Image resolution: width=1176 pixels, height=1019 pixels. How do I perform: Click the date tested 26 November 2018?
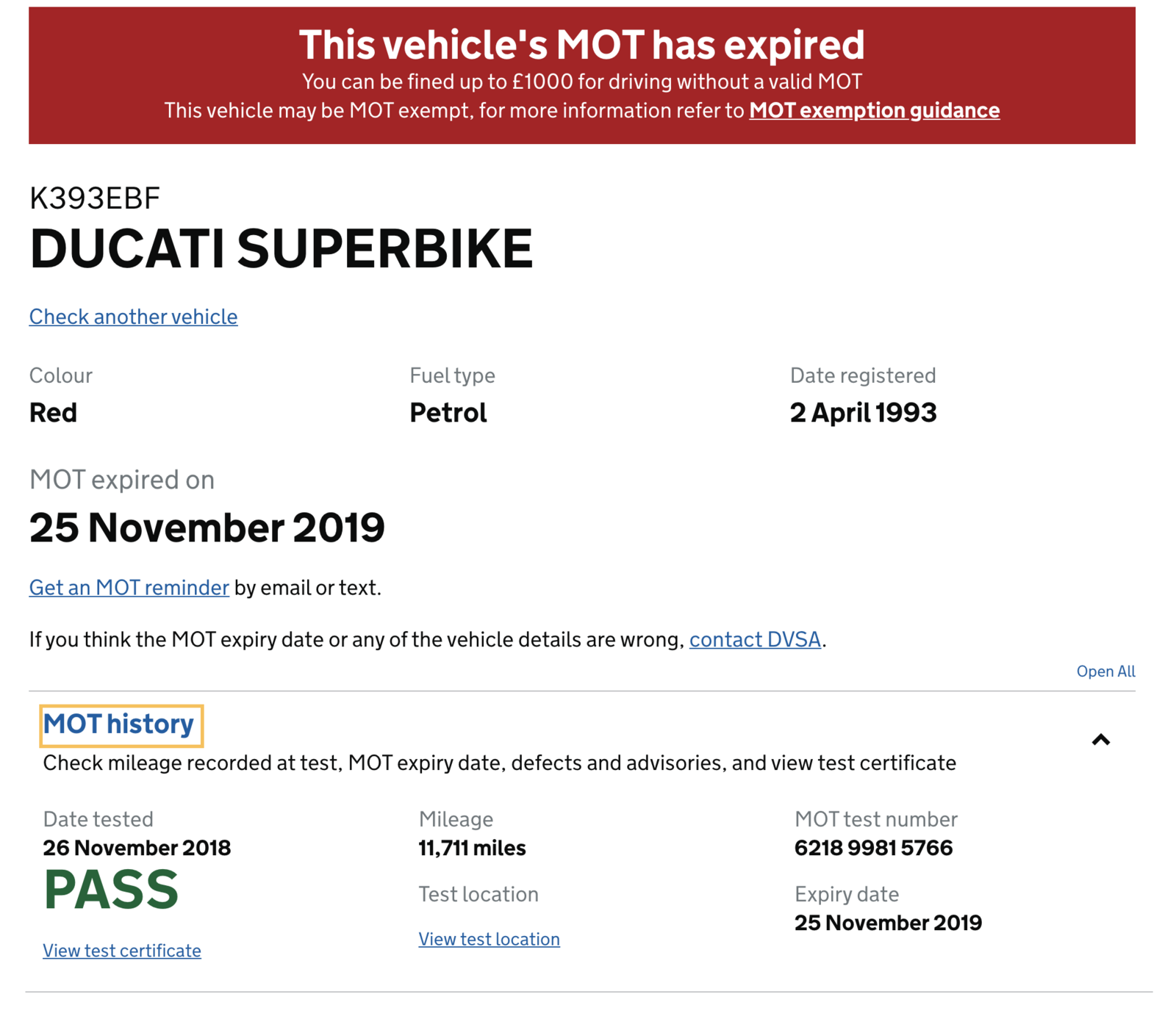click(x=137, y=849)
